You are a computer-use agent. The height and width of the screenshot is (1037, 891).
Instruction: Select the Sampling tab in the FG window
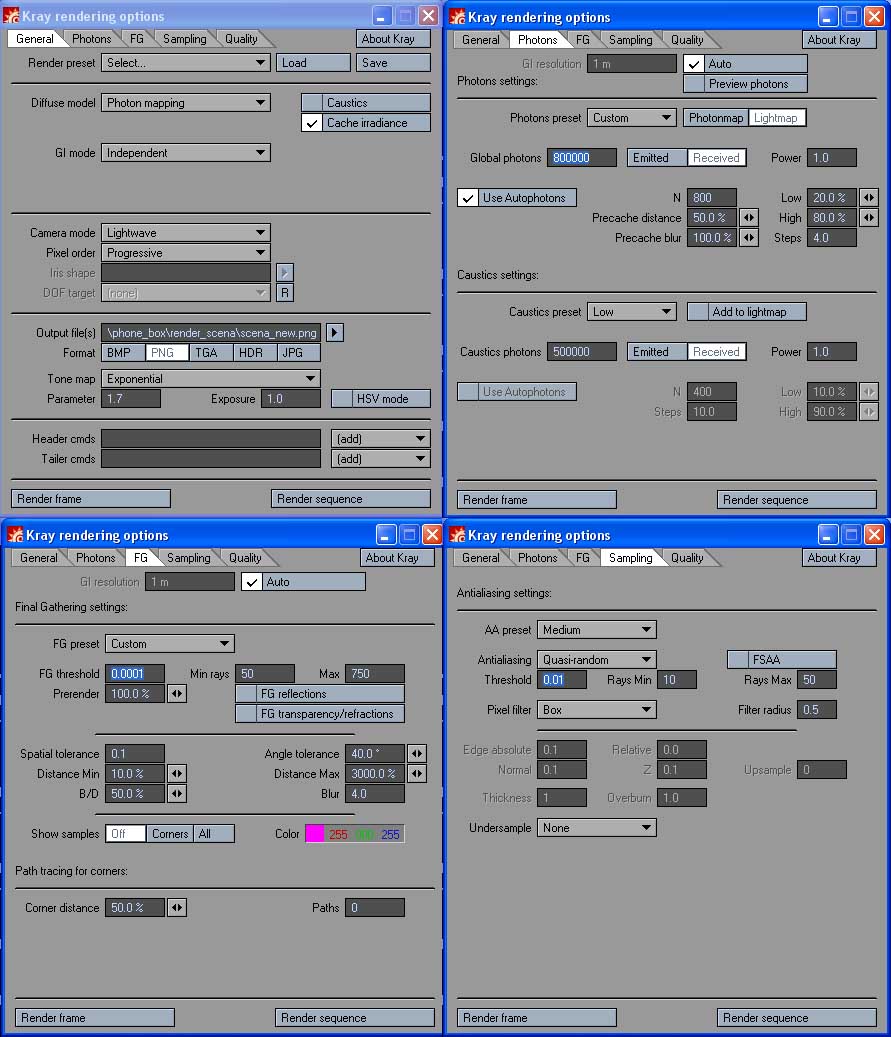click(188, 558)
